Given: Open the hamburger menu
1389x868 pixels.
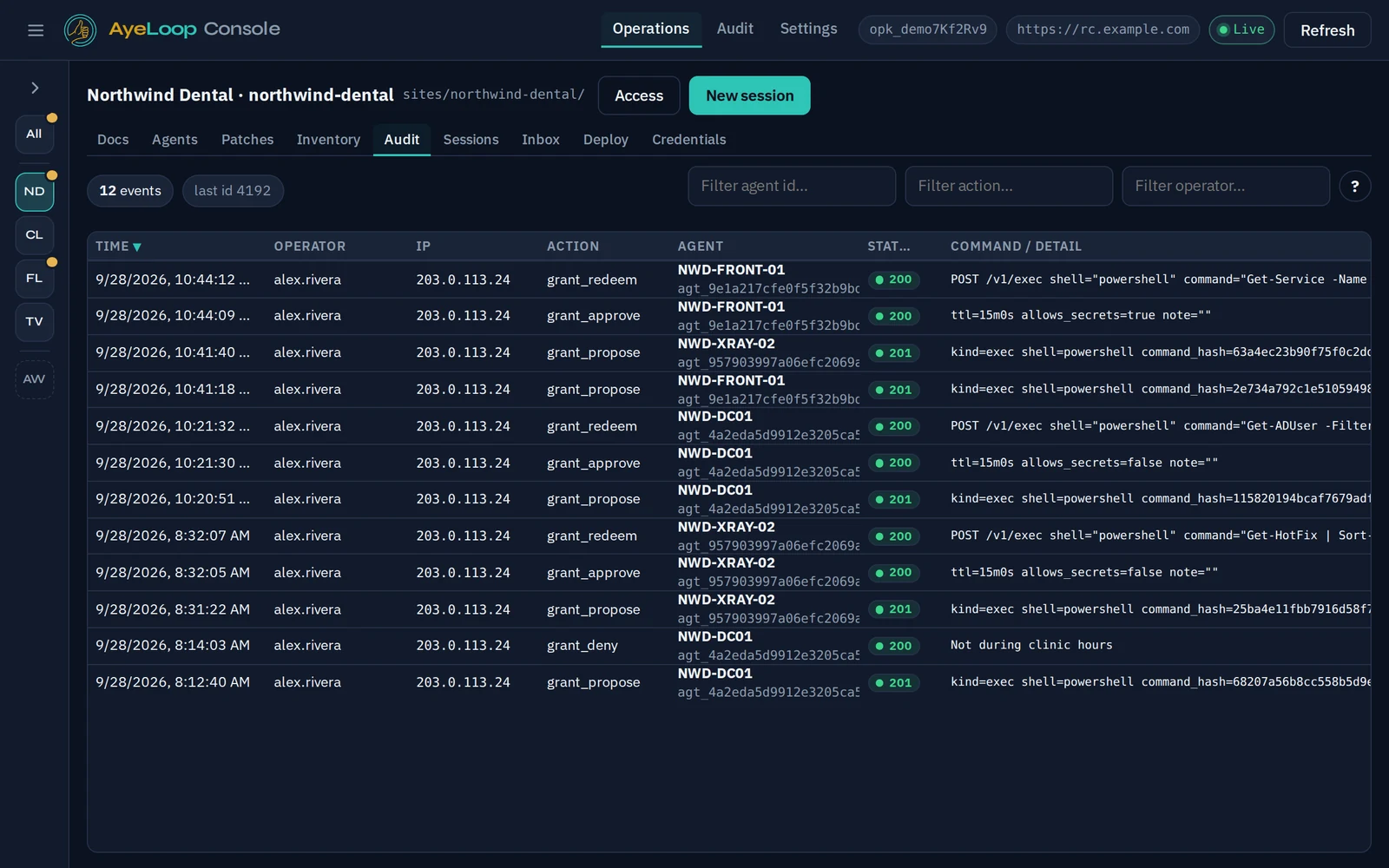Looking at the screenshot, I should 36,30.
